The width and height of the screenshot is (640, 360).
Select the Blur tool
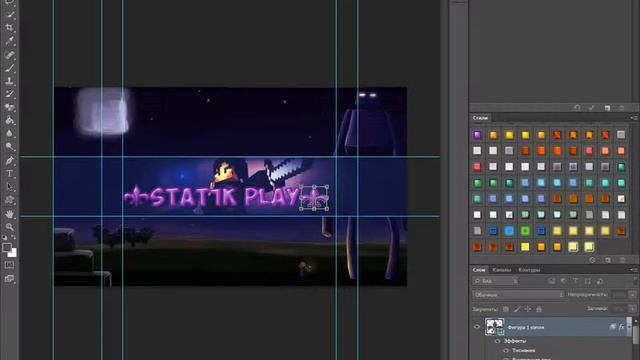10,133
